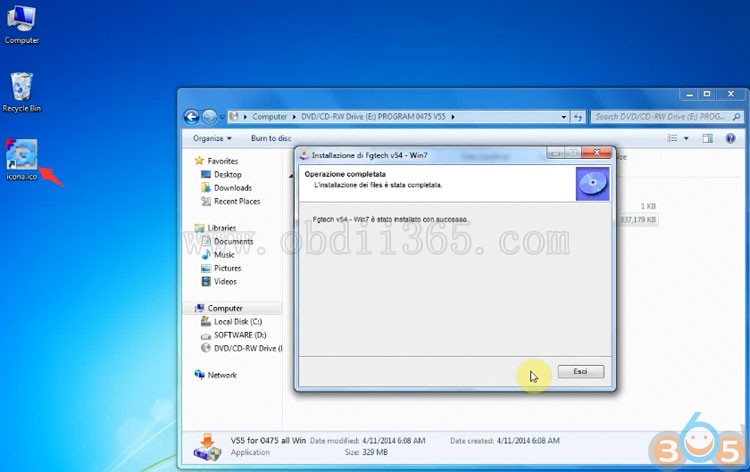Click the Desktop folder icon in Favorites
The width and height of the screenshot is (750, 472).
coord(206,175)
